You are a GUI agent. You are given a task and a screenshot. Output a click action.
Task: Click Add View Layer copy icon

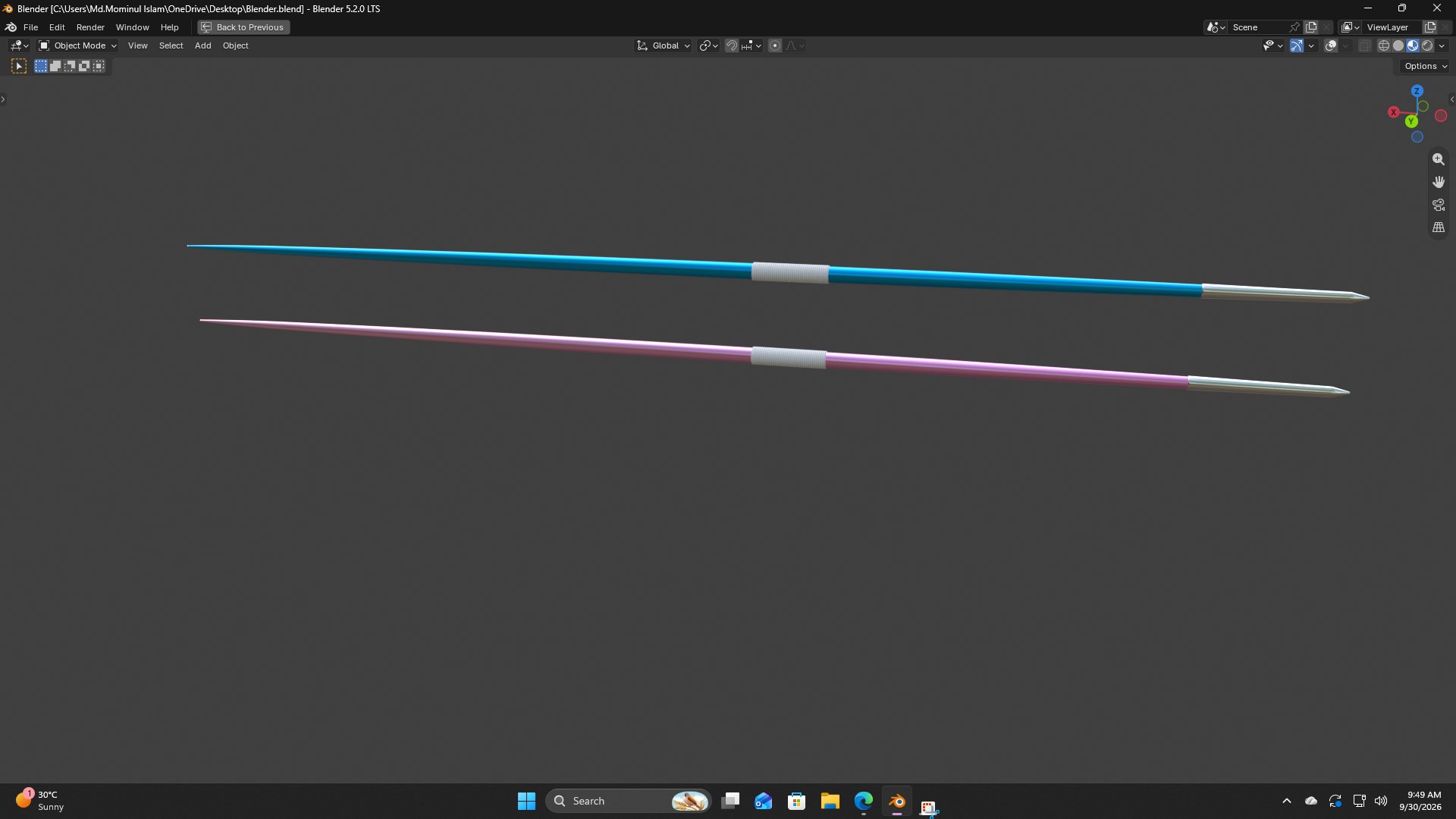(1430, 27)
